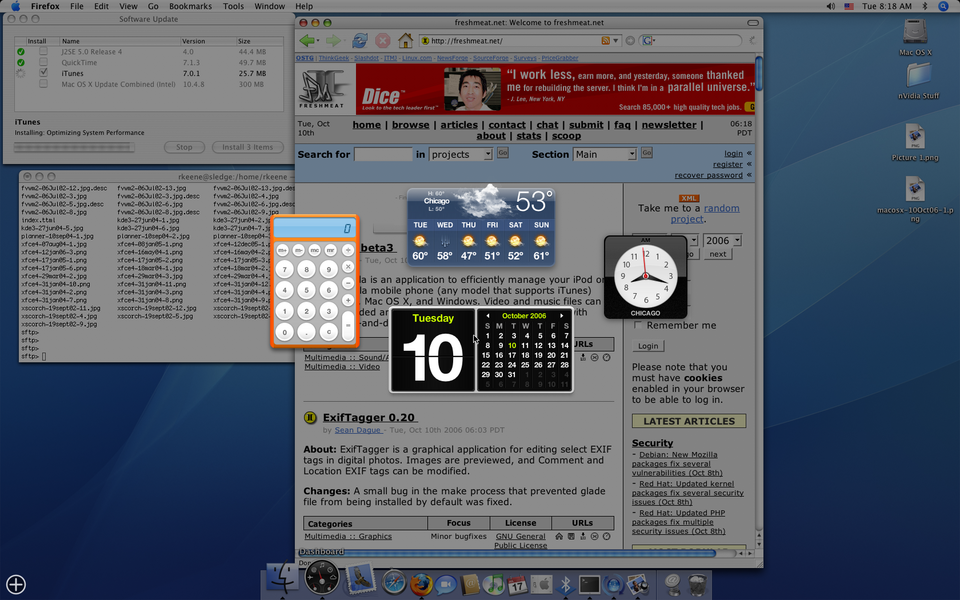
Task: Click the Bluetooth icon in the Dock
Action: [565, 584]
